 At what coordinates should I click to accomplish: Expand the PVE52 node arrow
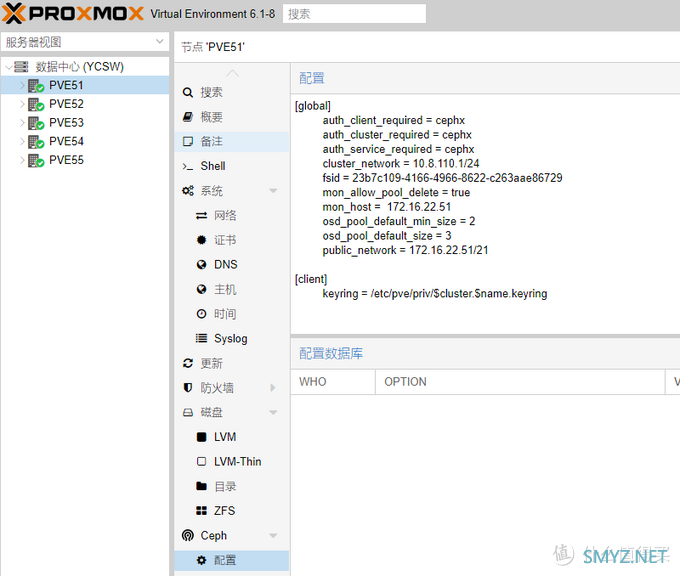click(22, 104)
